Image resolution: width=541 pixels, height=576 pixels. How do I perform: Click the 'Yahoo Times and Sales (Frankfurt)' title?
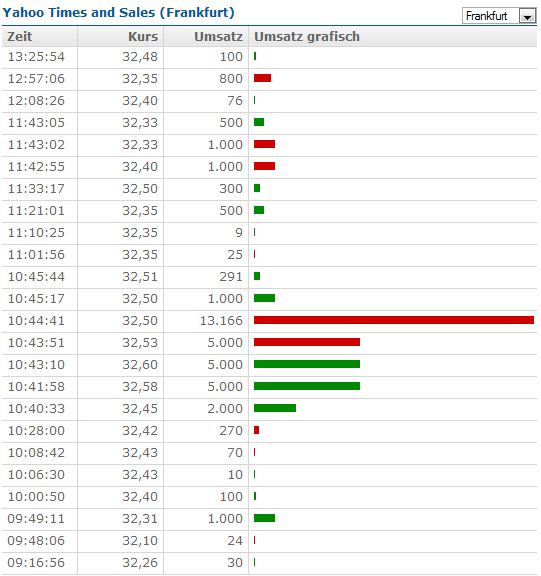118,12
